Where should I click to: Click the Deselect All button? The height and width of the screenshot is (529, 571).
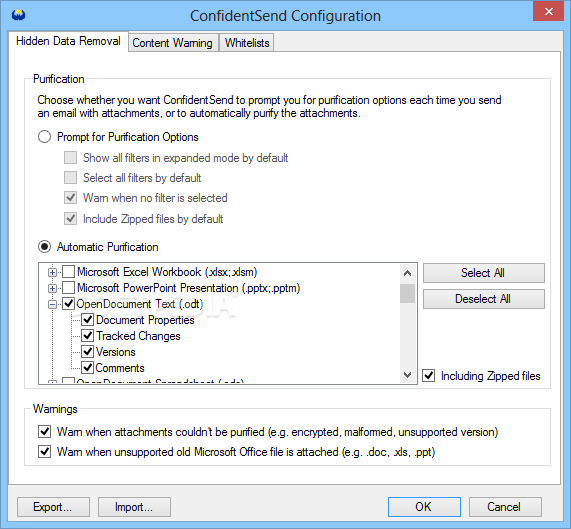coord(484,299)
